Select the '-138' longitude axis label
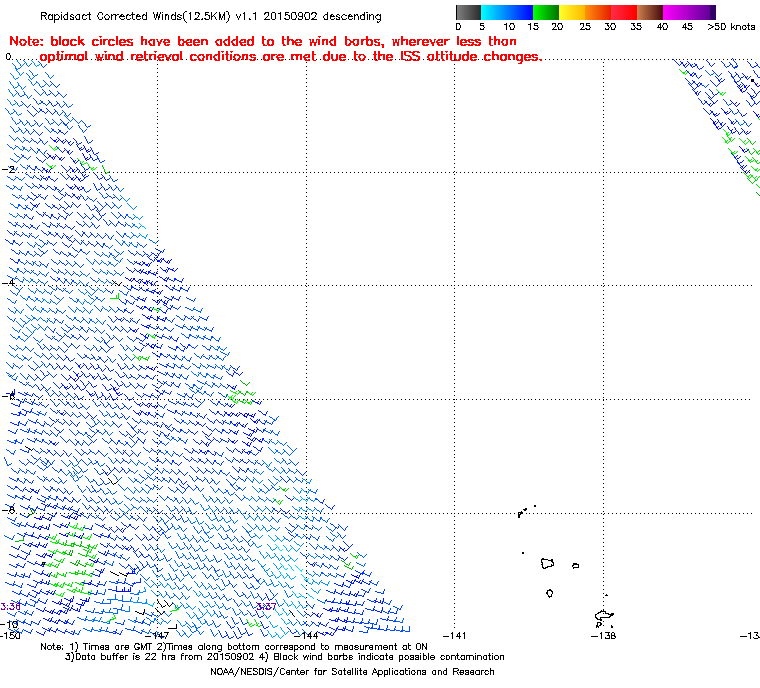Screen dimensions: 760x688 click(603, 635)
